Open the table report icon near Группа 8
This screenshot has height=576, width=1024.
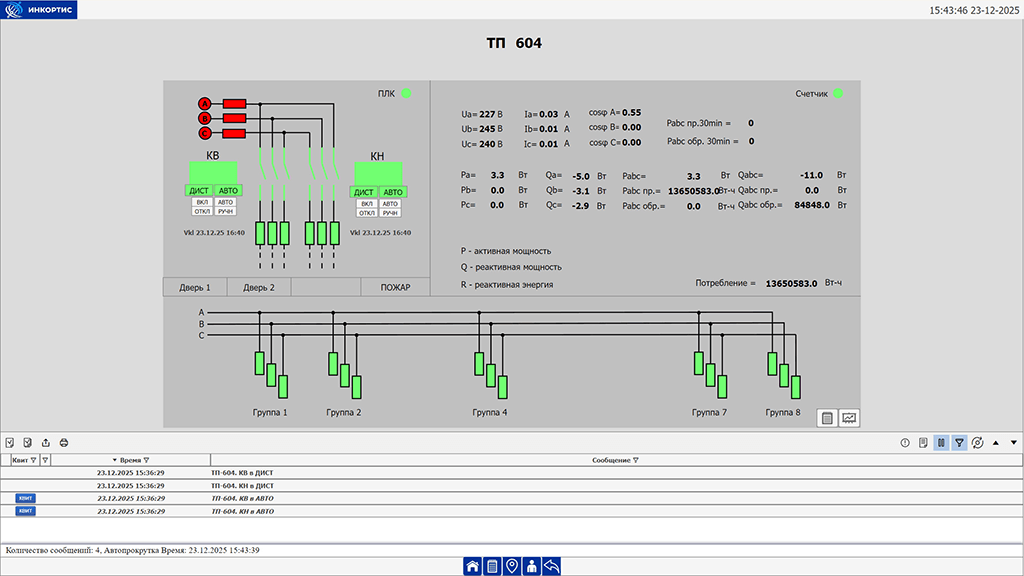pos(828,418)
